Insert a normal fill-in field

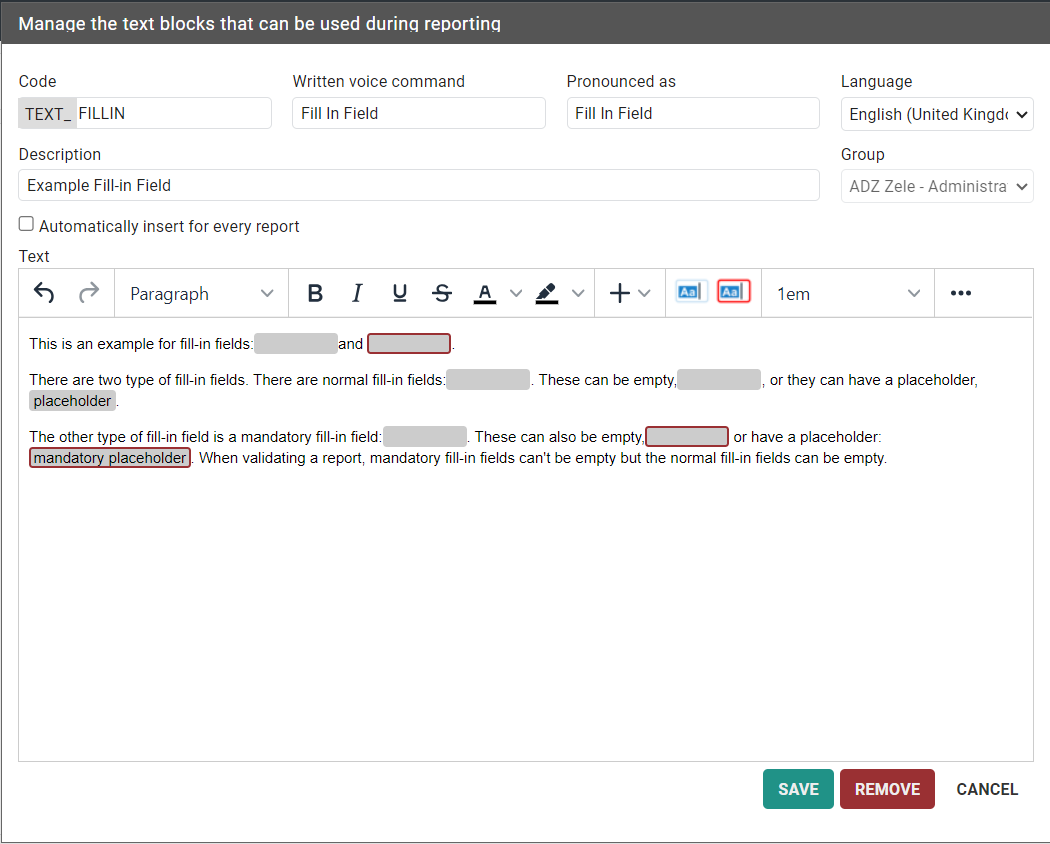(x=691, y=292)
